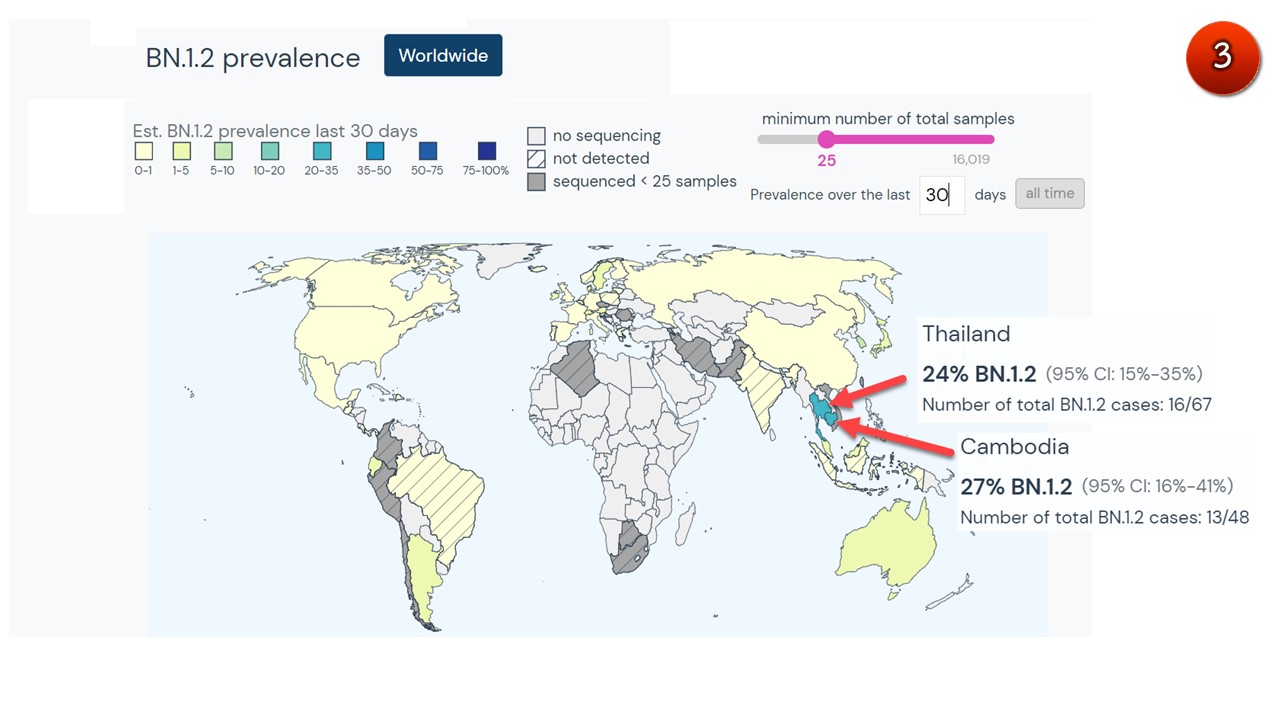
Task: Select Australia on the world map
Action: (x=887, y=545)
